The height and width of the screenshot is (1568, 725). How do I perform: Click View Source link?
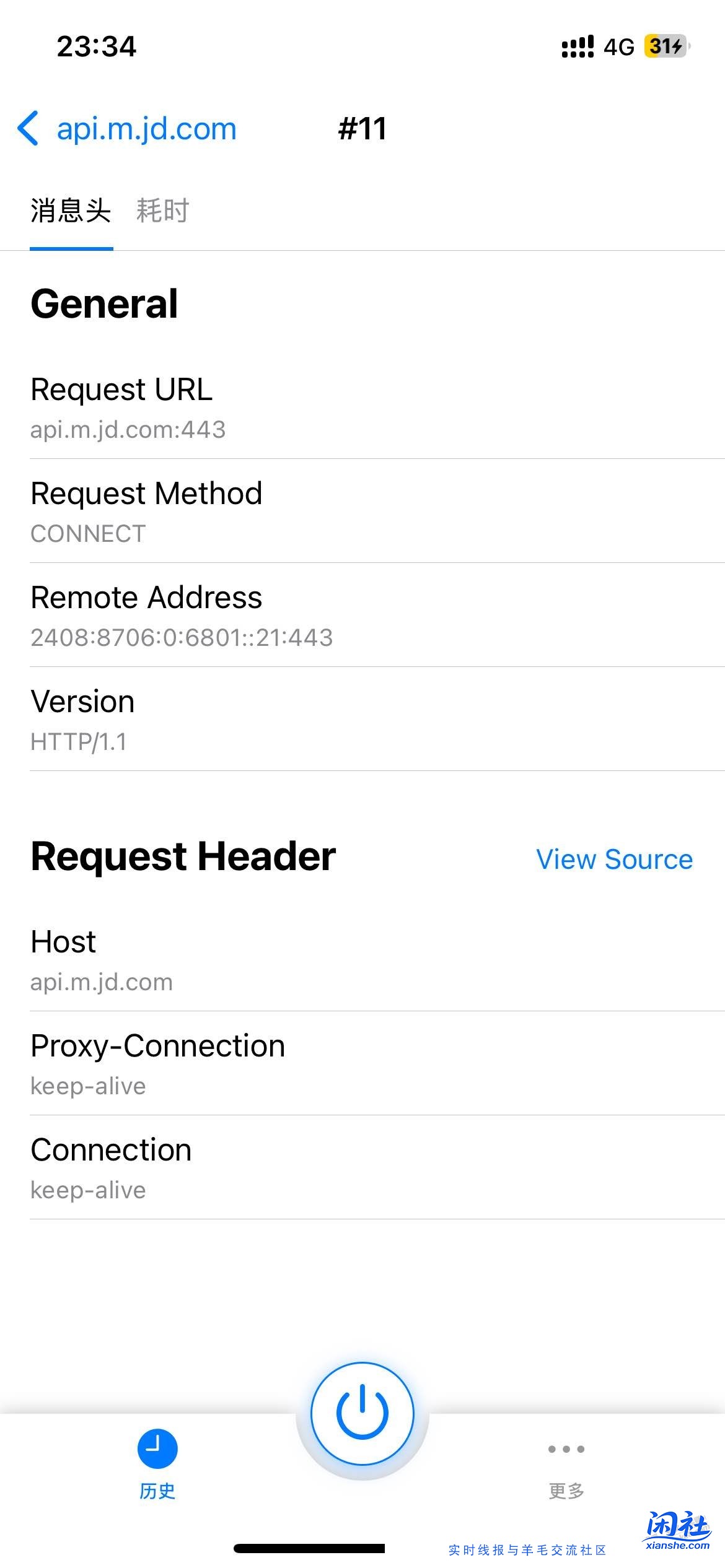point(614,860)
